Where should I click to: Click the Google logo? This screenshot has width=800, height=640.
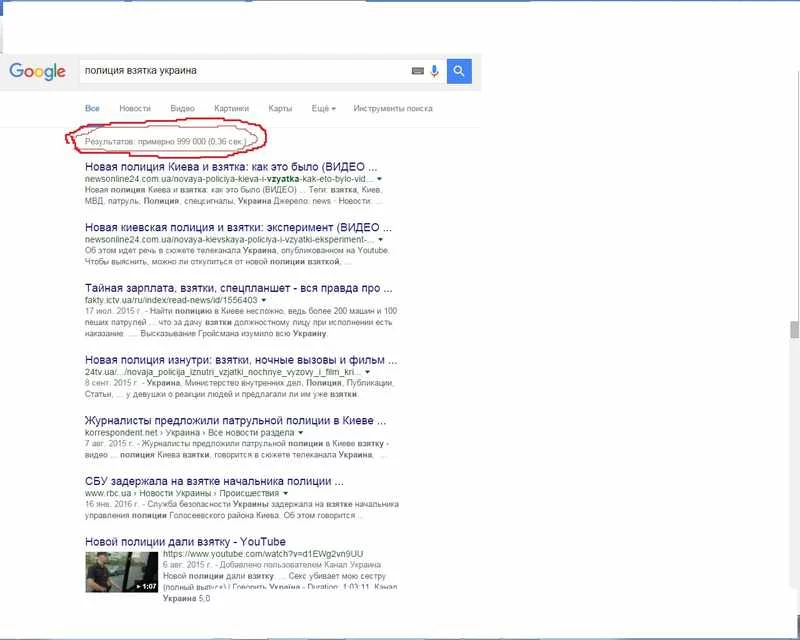click(x=37, y=71)
